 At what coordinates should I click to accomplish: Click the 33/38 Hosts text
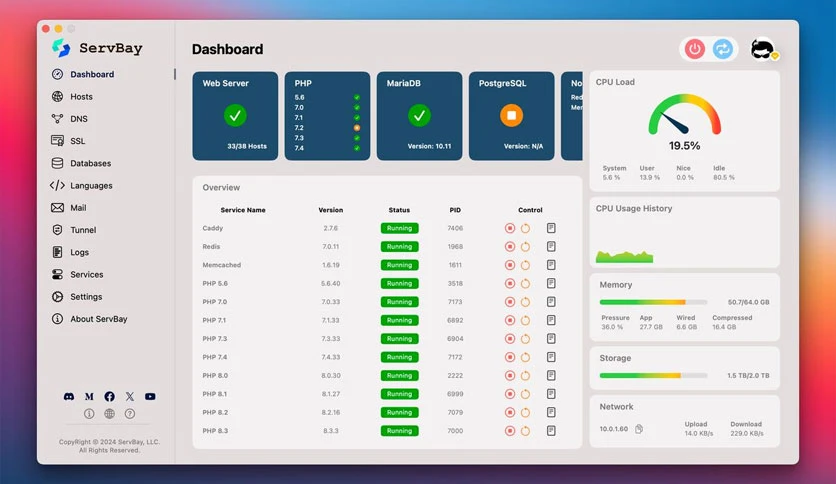tap(247, 146)
